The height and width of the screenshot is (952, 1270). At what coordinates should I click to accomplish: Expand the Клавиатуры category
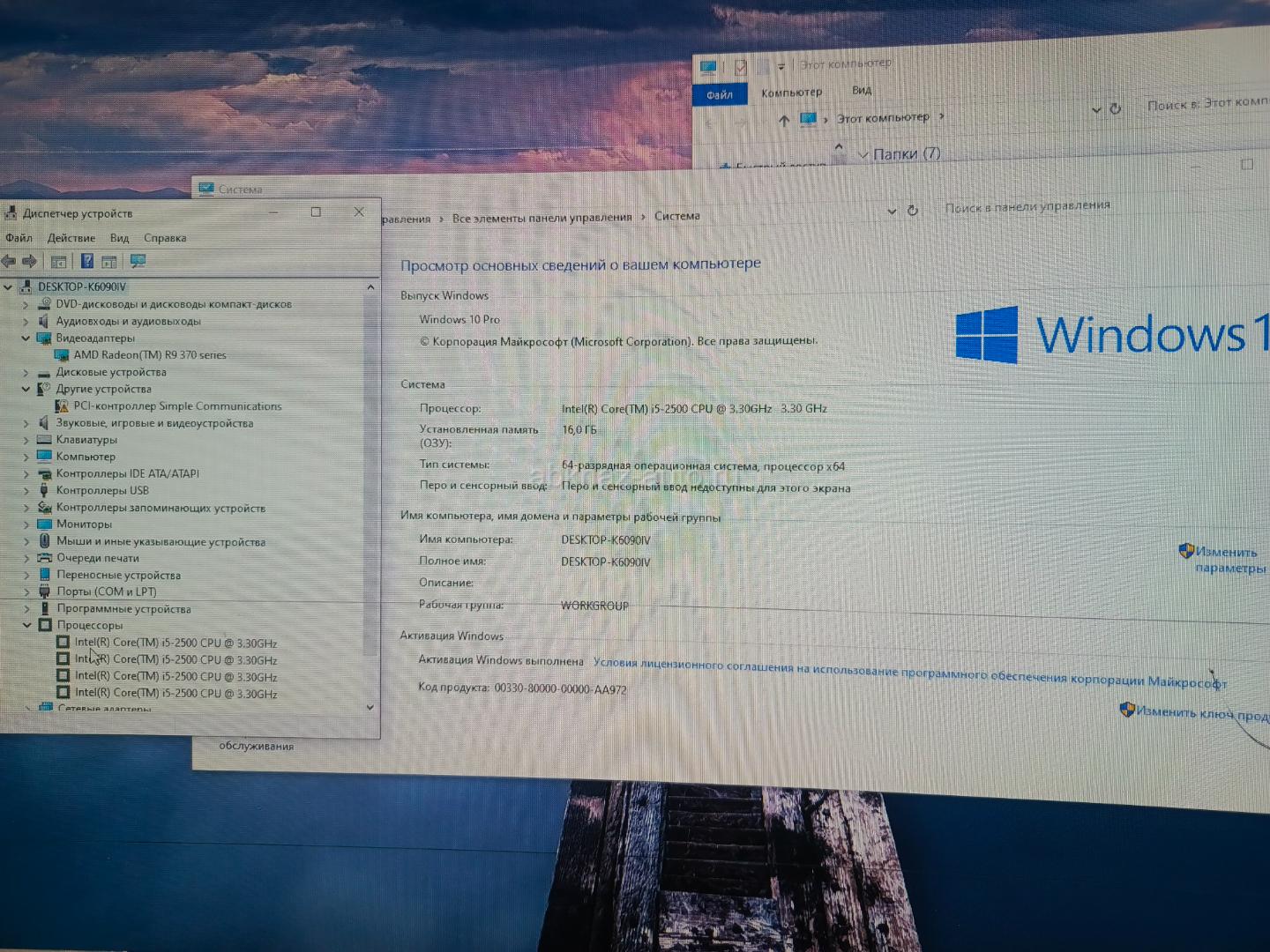26,440
